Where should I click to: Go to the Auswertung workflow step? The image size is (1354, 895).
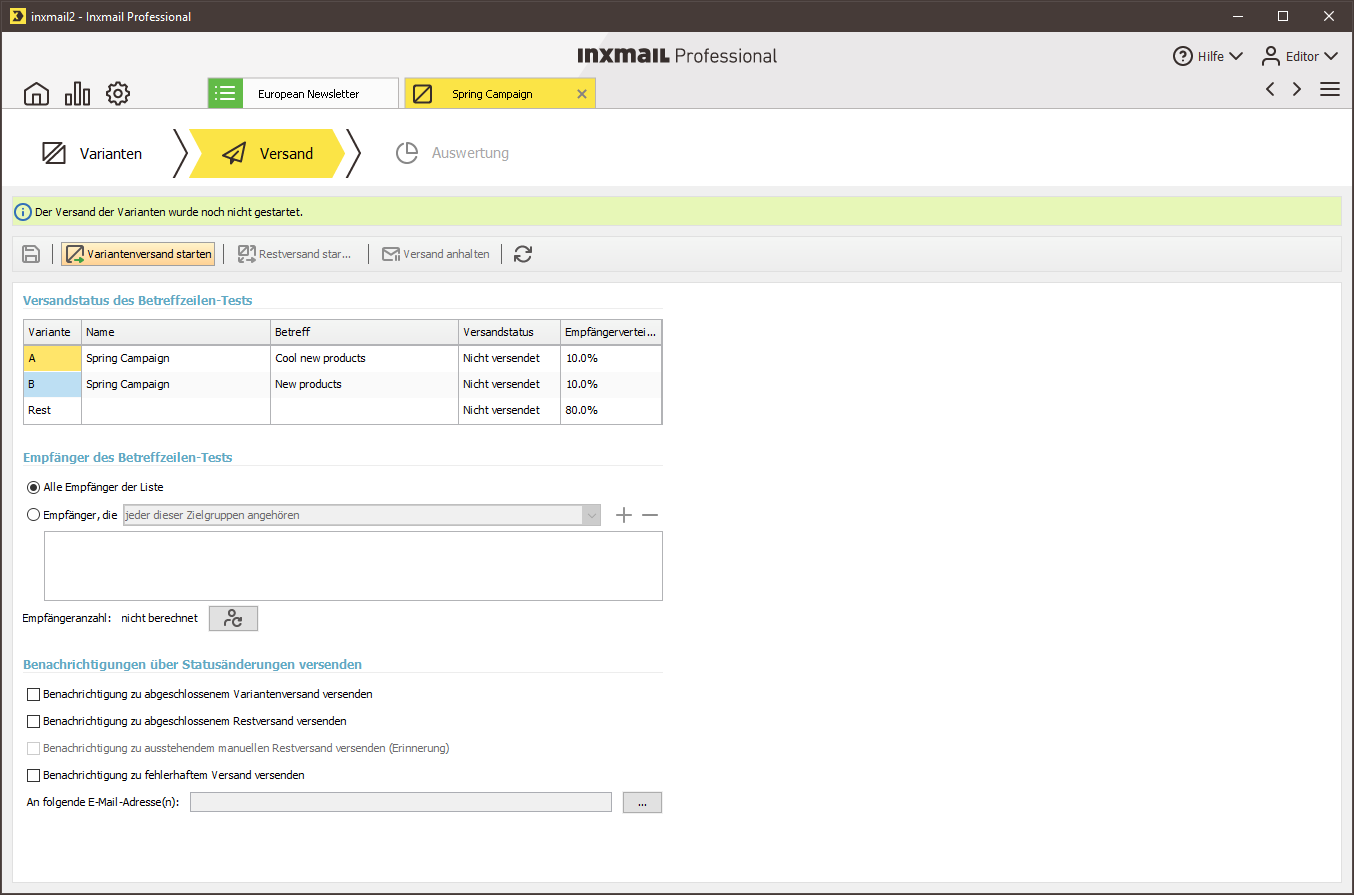click(x=452, y=153)
